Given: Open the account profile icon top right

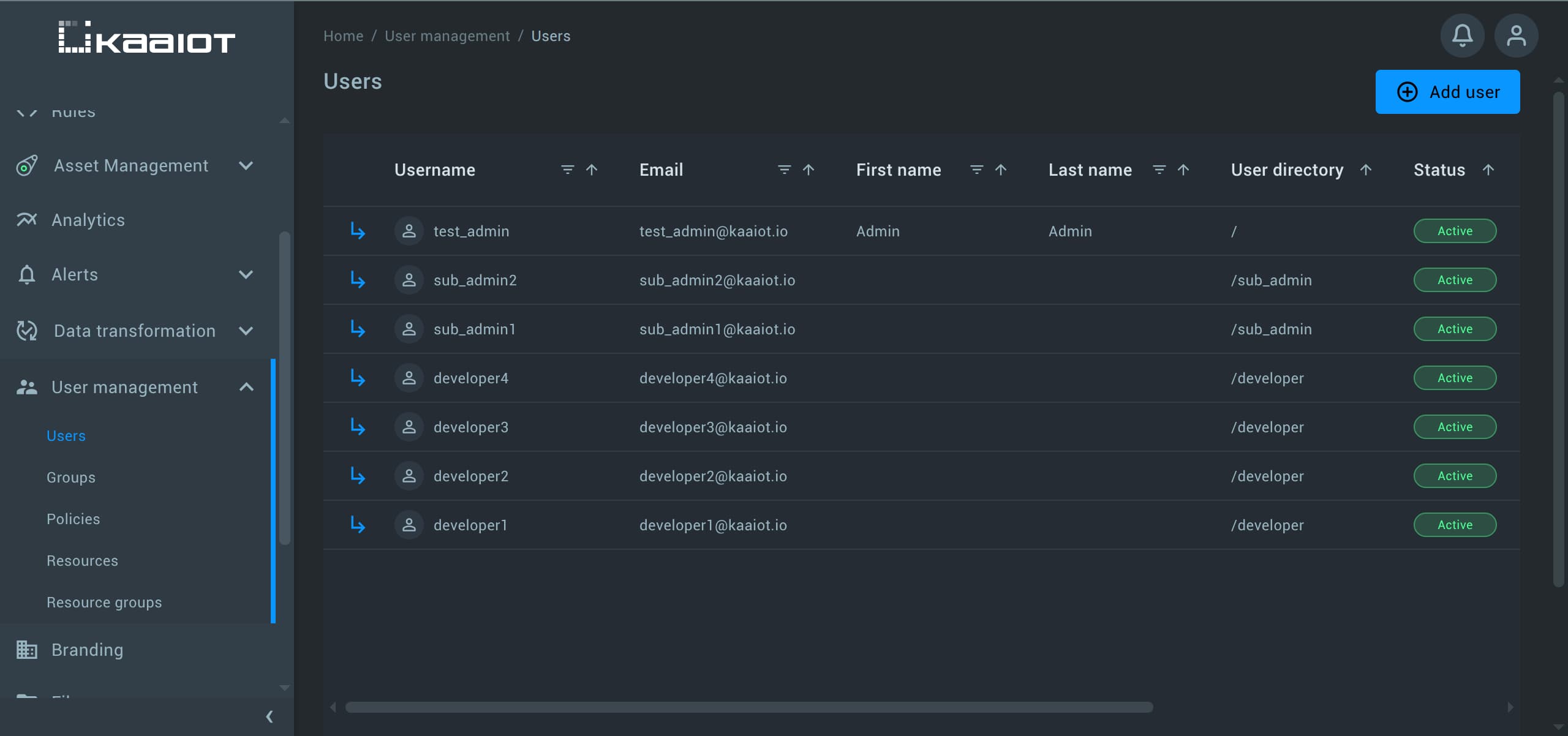Looking at the screenshot, I should click(x=1517, y=36).
